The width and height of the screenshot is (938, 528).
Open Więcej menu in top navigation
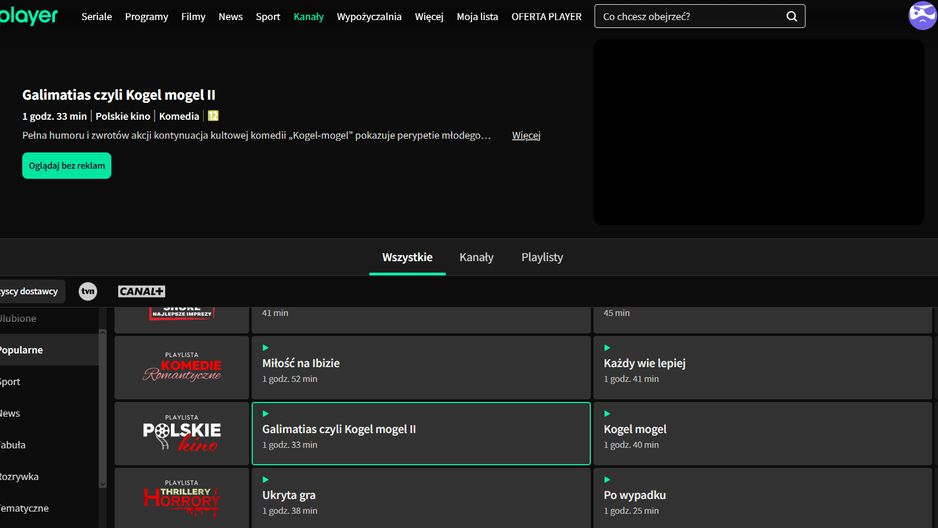[429, 17]
